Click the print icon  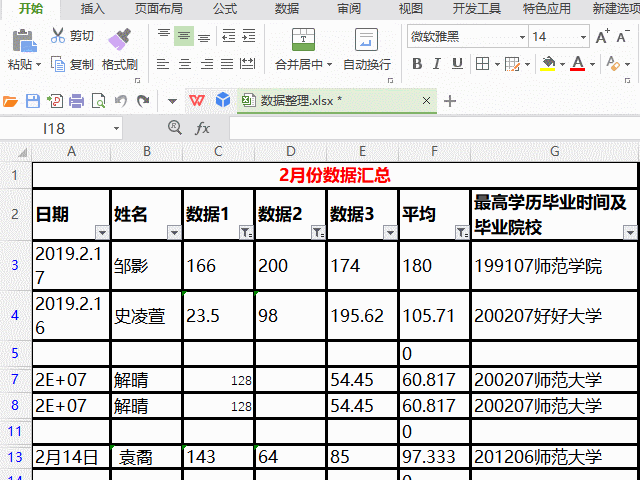tap(76, 101)
